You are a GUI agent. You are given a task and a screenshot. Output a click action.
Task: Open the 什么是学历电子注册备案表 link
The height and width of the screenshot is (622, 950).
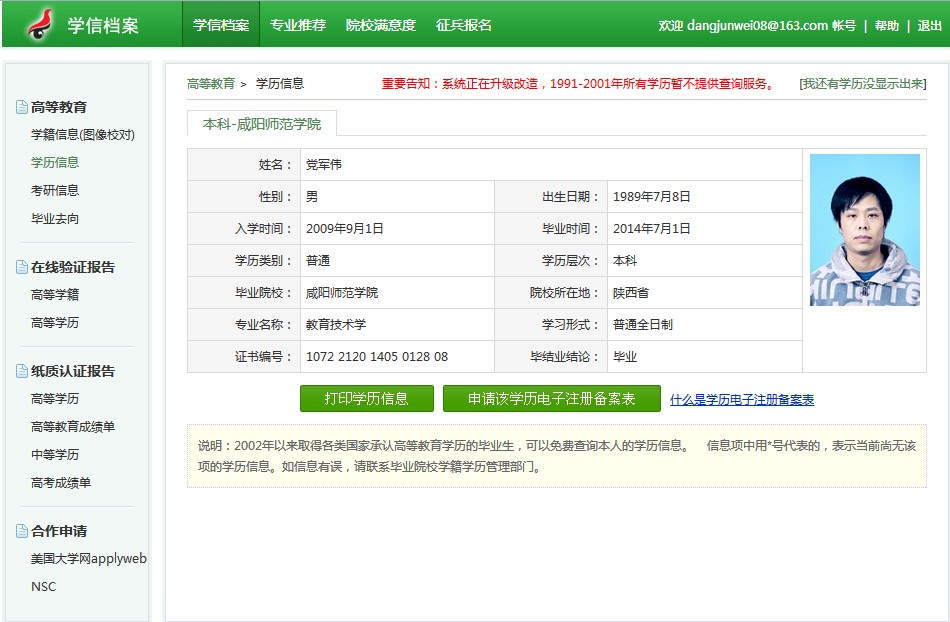(x=741, y=400)
